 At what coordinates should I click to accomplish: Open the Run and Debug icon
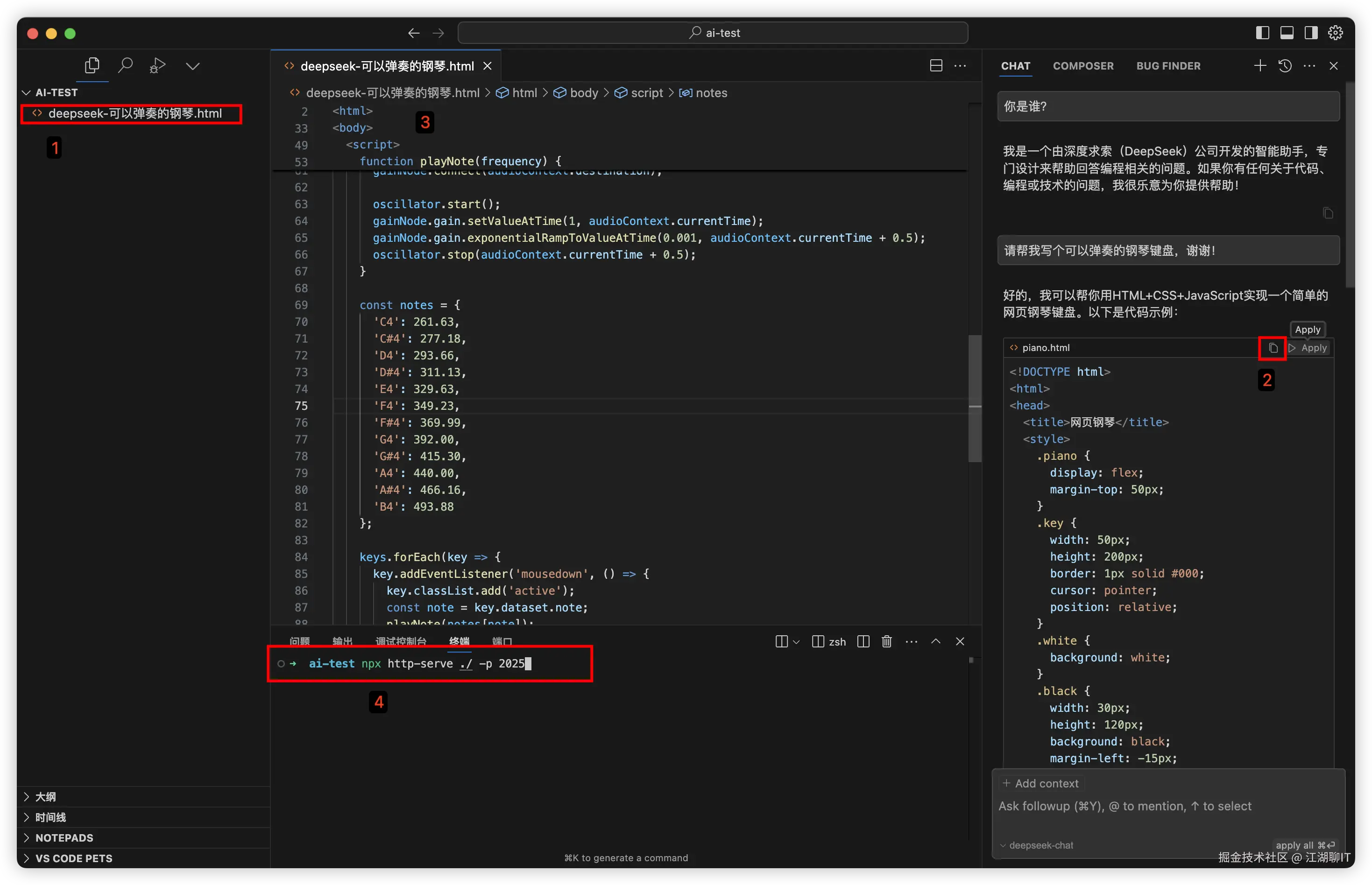(x=157, y=65)
